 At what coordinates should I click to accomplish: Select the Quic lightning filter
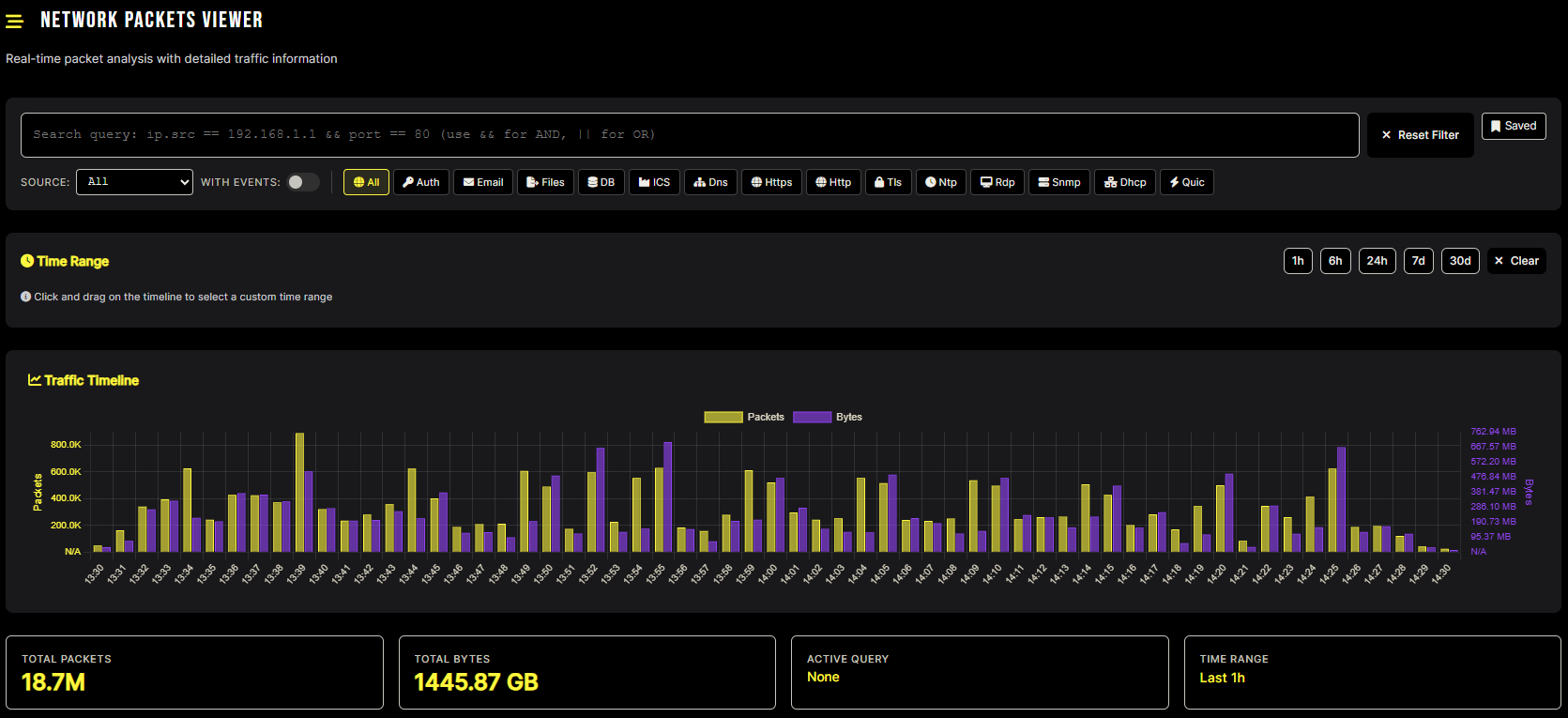pyautogui.click(x=1187, y=182)
